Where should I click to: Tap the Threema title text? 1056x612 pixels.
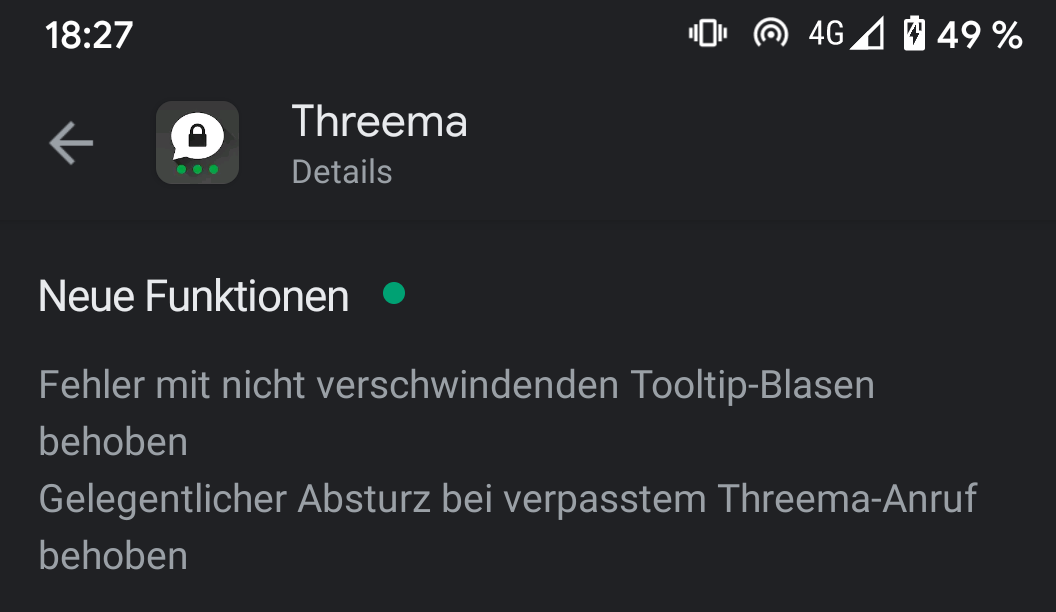click(379, 122)
